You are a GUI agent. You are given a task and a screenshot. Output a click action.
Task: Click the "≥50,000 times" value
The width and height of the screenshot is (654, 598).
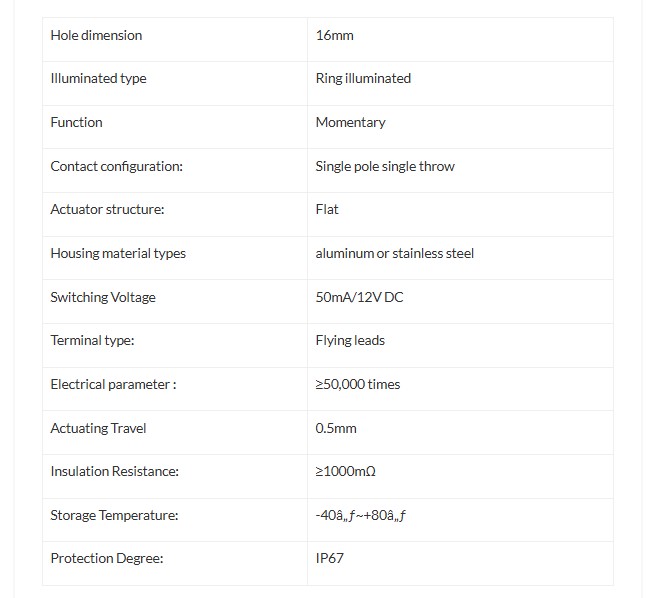tap(357, 384)
